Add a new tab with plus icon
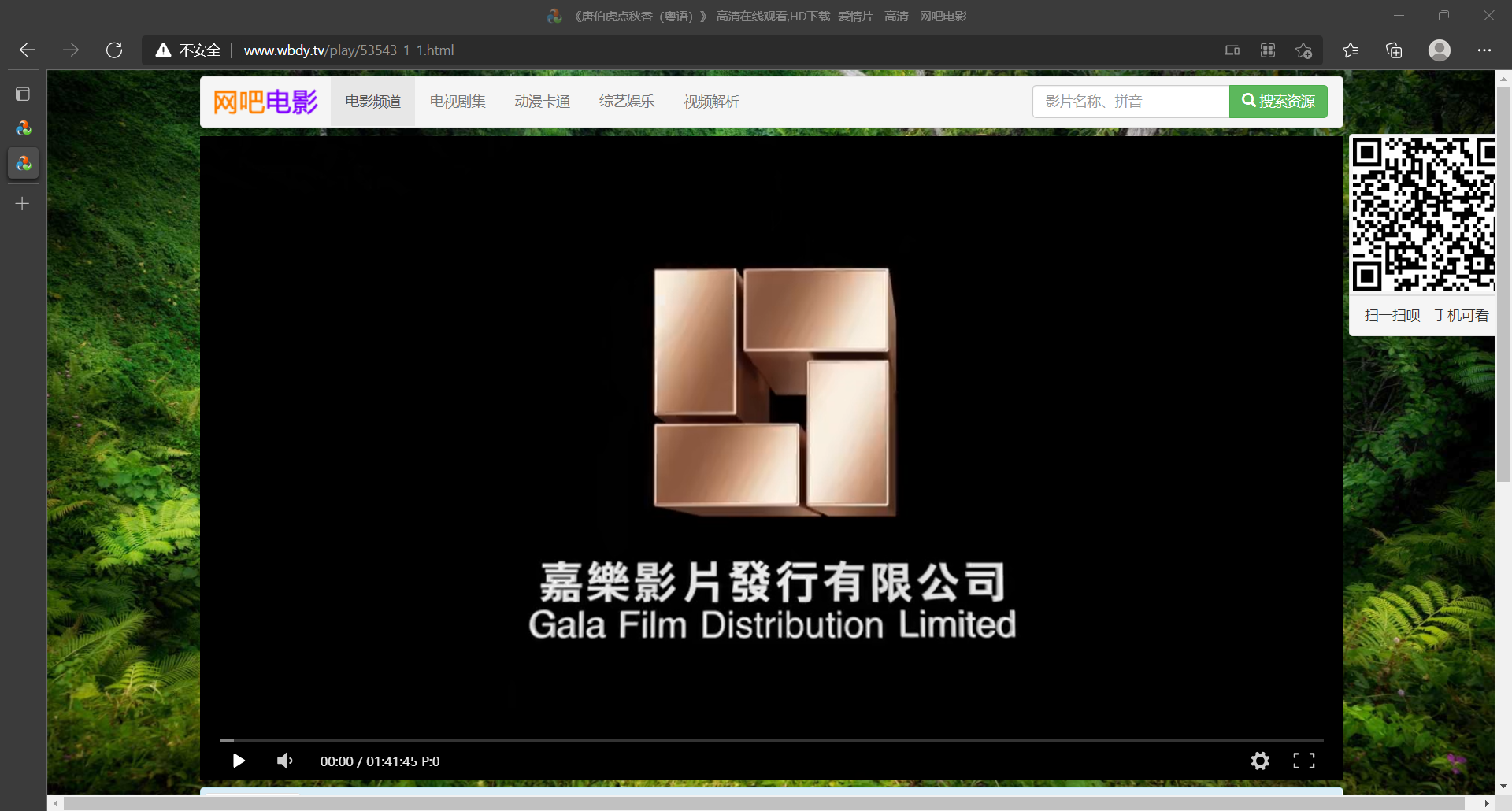Screen dimensions: 1512x811 click(x=23, y=204)
